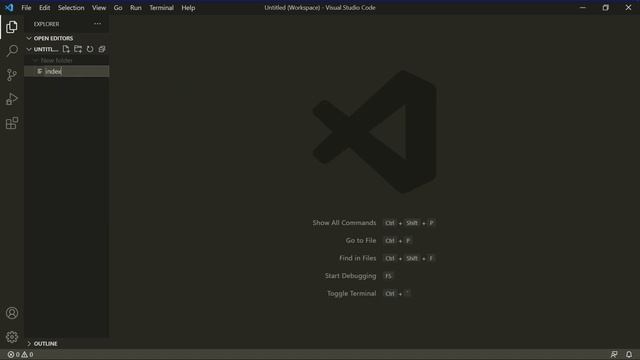Click the Toggle Terminal label
This screenshot has height=360, width=640.
pos(351,293)
